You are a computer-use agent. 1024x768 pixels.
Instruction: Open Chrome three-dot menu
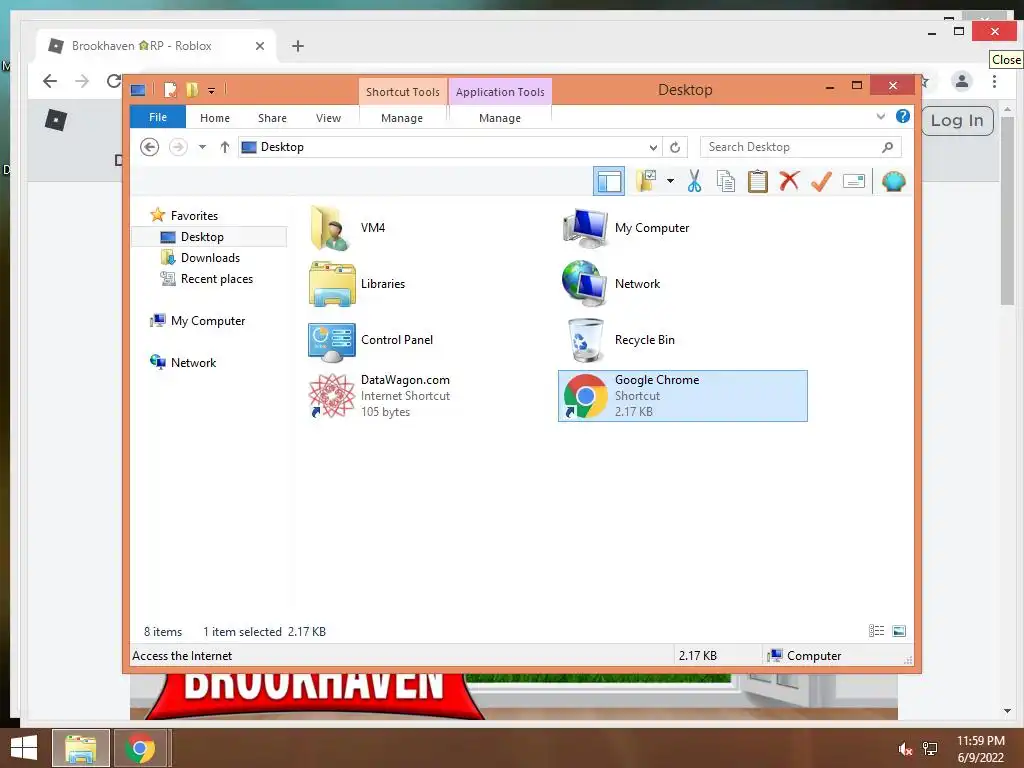click(994, 81)
